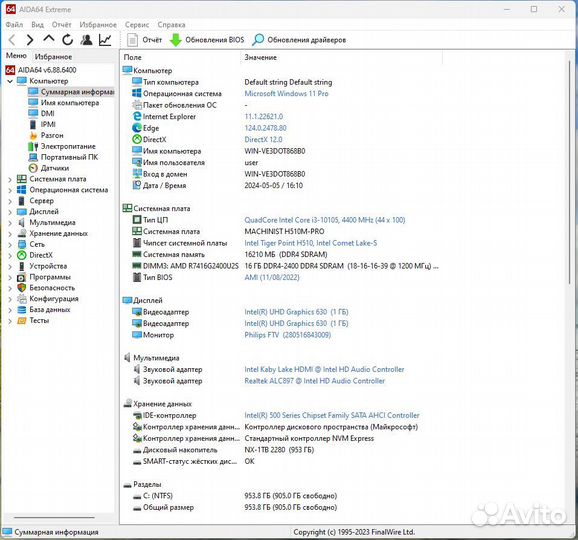This screenshot has height=540, width=578.
Task: Open the Разгон flame icon item
Action: click(x=33, y=135)
